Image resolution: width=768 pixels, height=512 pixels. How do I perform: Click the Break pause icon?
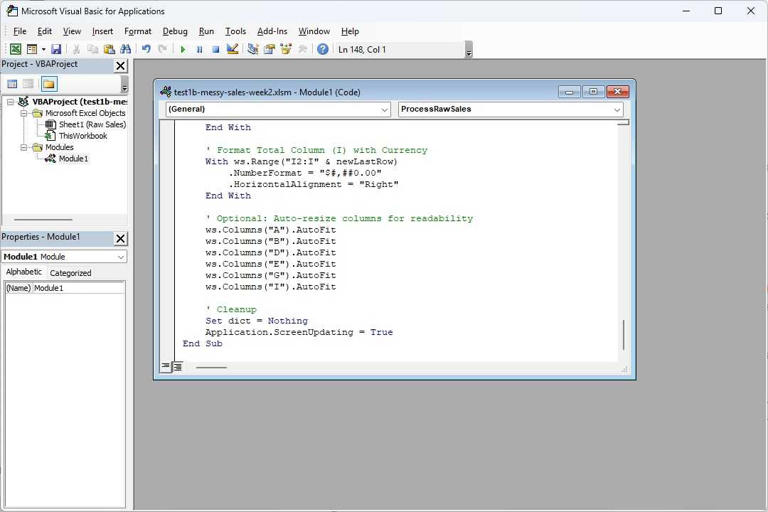199,49
